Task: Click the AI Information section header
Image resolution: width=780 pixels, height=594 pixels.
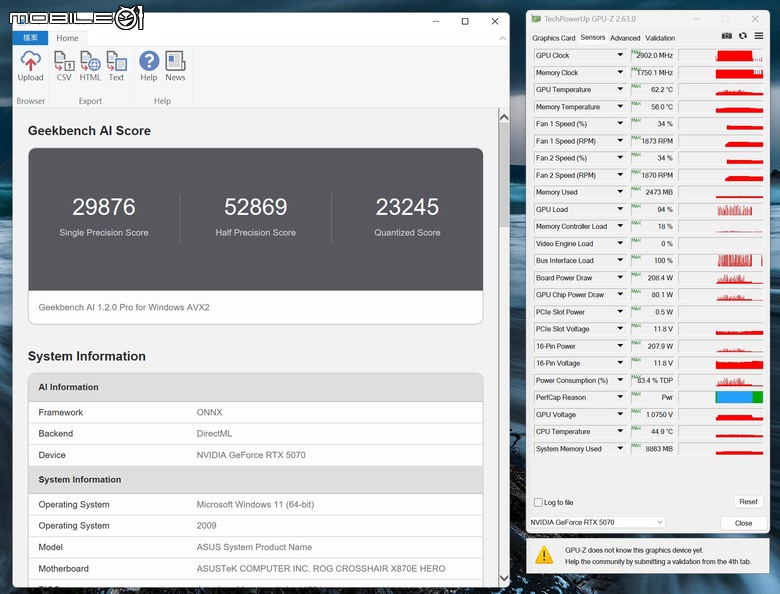Action: 256,387
